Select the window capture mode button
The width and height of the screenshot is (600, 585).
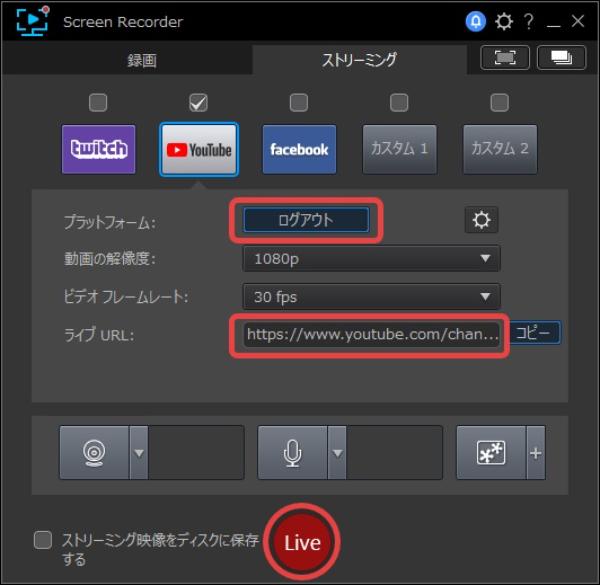(561, 57)
